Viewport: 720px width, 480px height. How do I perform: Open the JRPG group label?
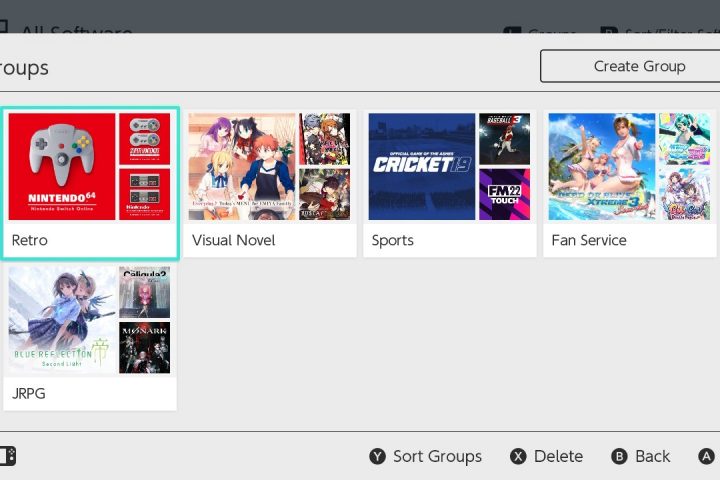pyautogui.click(x=29, y=394)
